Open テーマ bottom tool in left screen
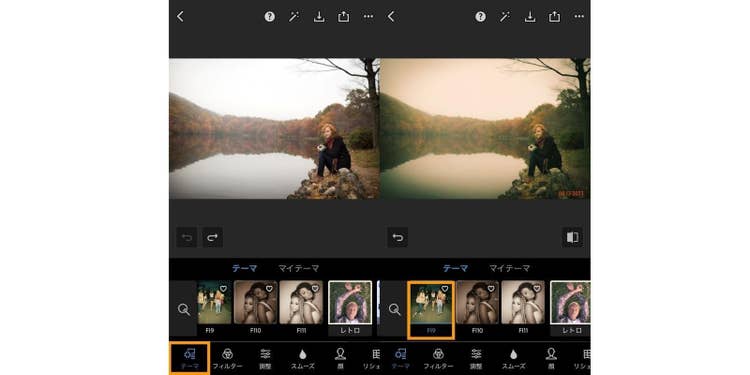750x375 pixels. click(189, 358)
